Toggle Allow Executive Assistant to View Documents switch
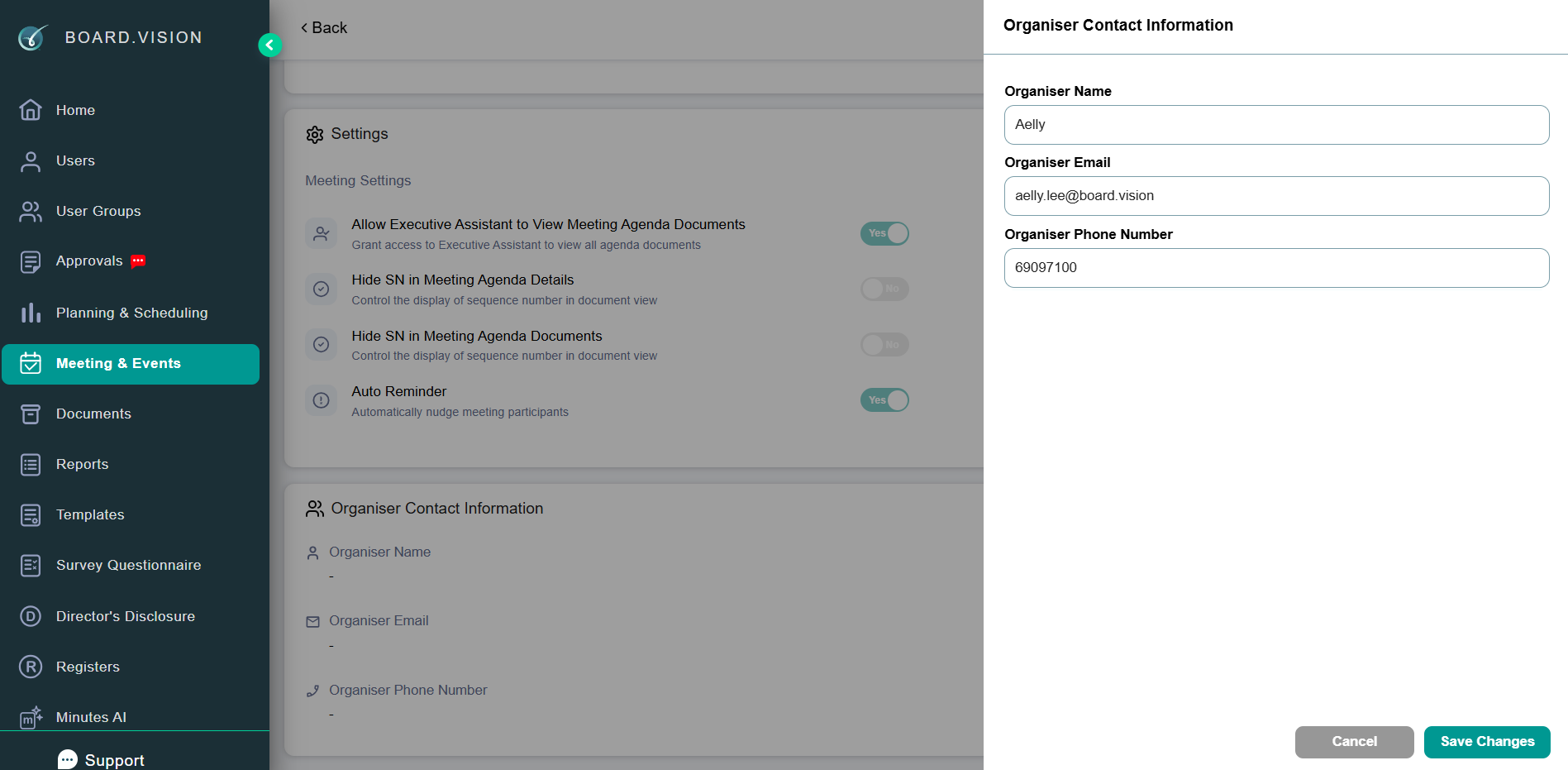The image size is (1568, 770). click(x=884, y=233)
